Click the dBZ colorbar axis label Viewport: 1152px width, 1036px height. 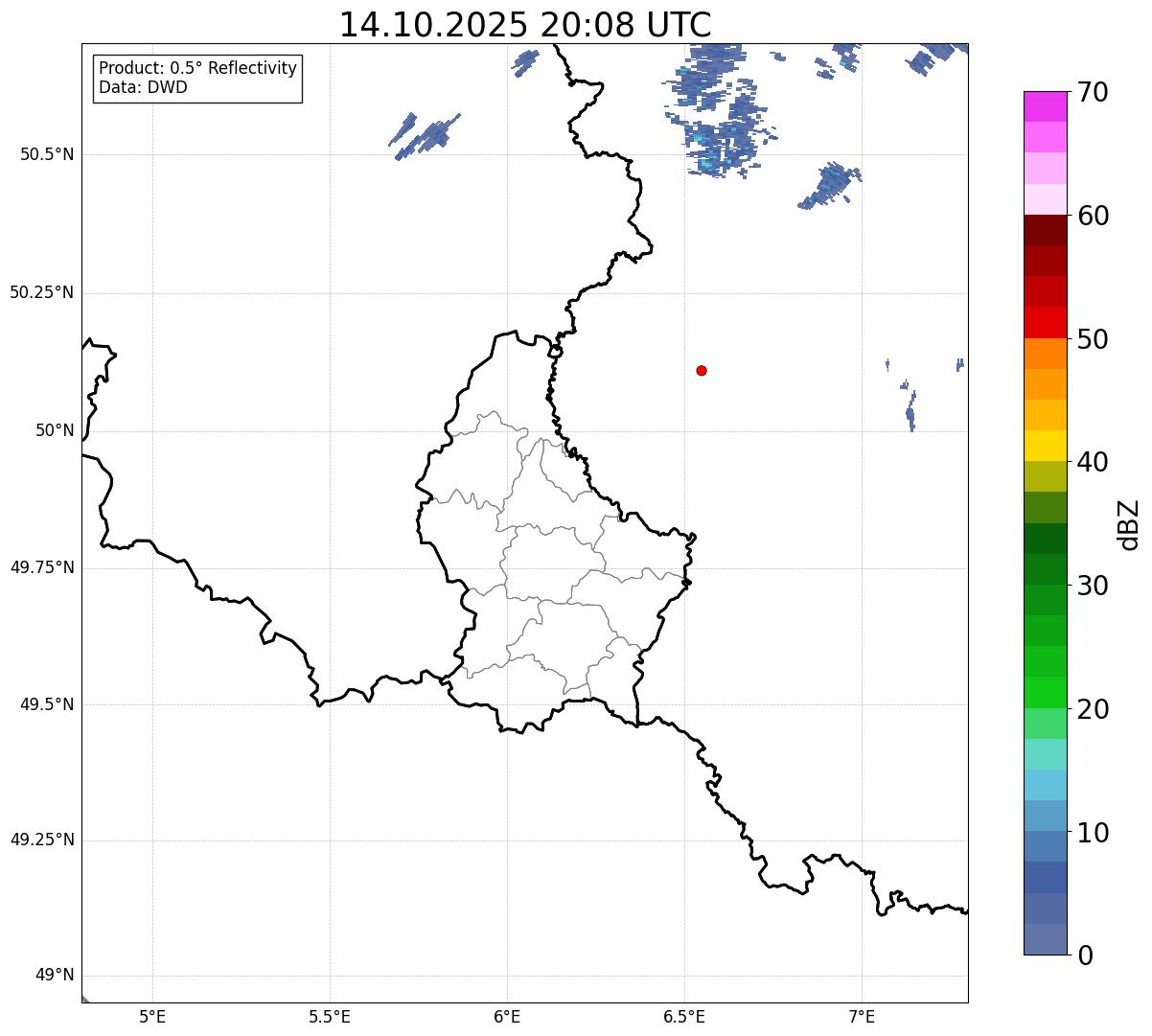(1129, 523)
